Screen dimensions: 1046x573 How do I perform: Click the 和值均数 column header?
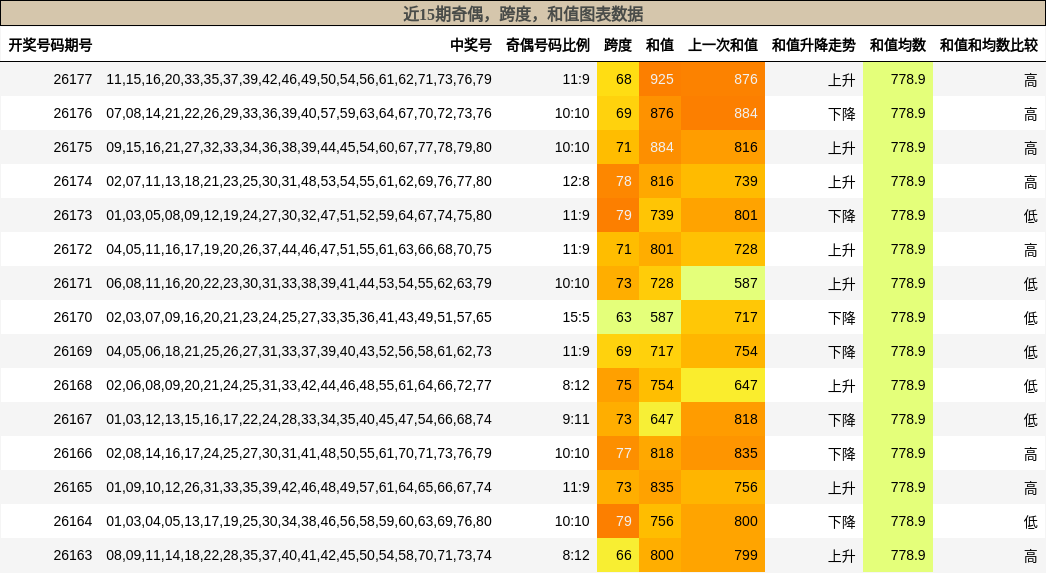coord(898,45)
